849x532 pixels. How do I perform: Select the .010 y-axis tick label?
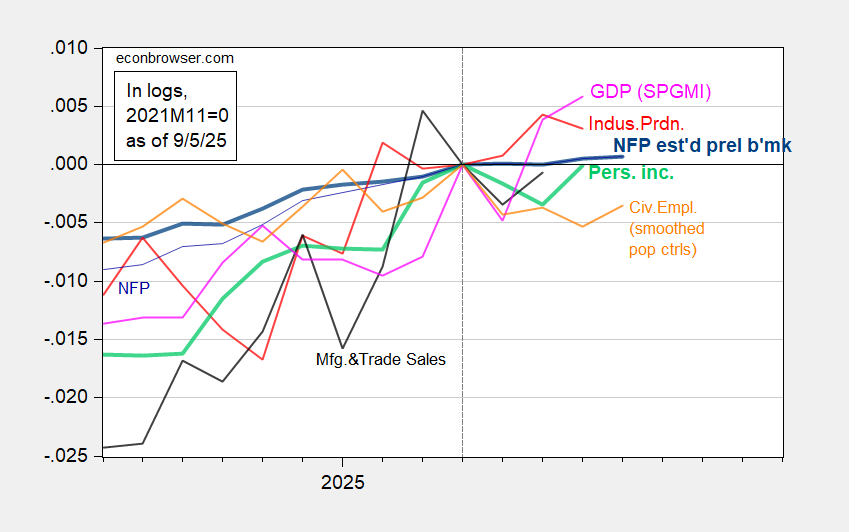click(x=70, y=48)
